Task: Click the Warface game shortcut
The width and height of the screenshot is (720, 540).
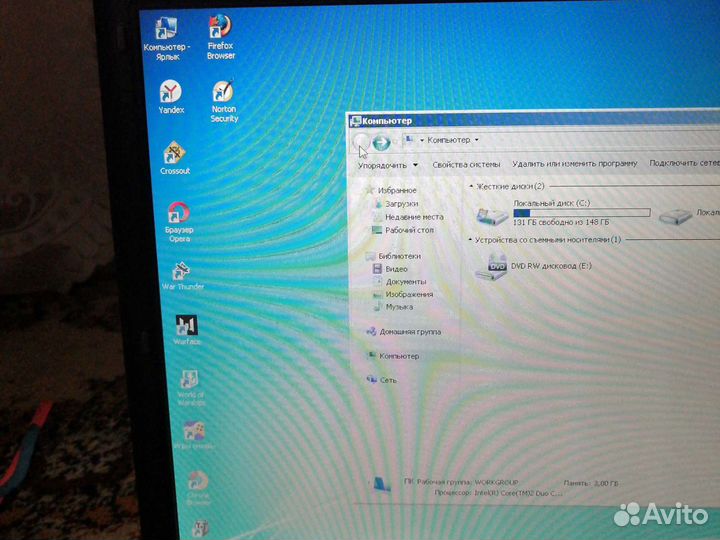Action: coord(186,326)
